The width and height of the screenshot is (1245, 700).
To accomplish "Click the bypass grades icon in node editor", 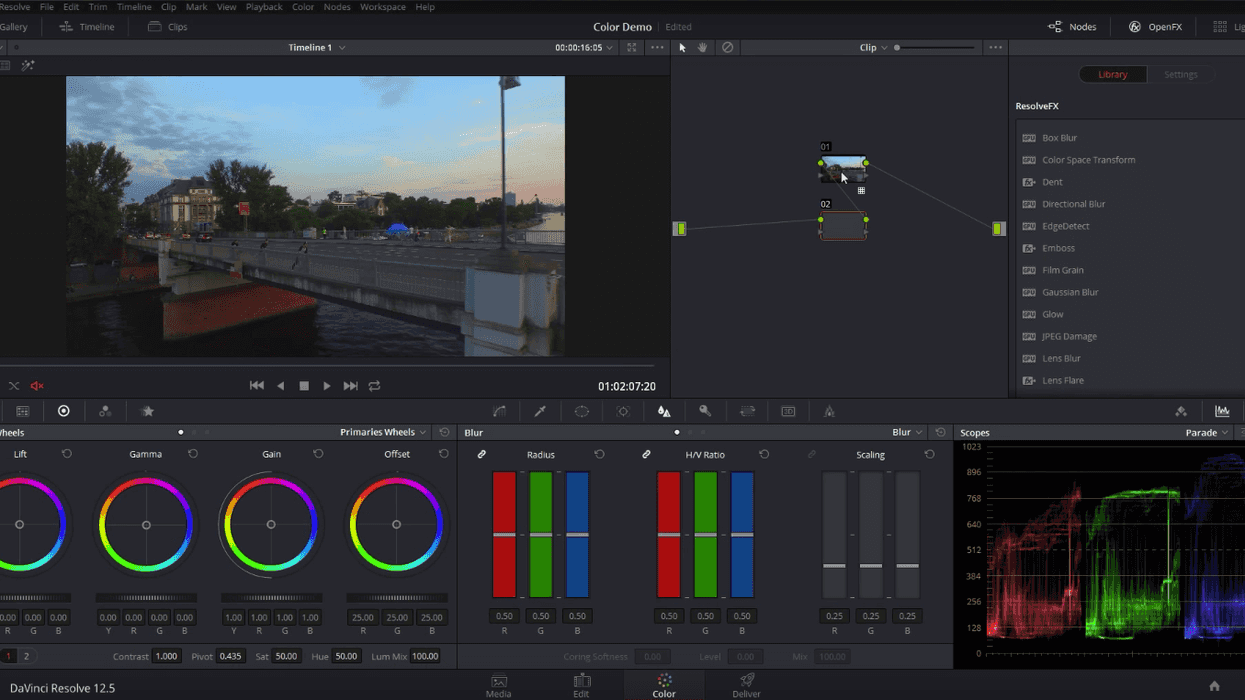I will [x=727, y=47].
